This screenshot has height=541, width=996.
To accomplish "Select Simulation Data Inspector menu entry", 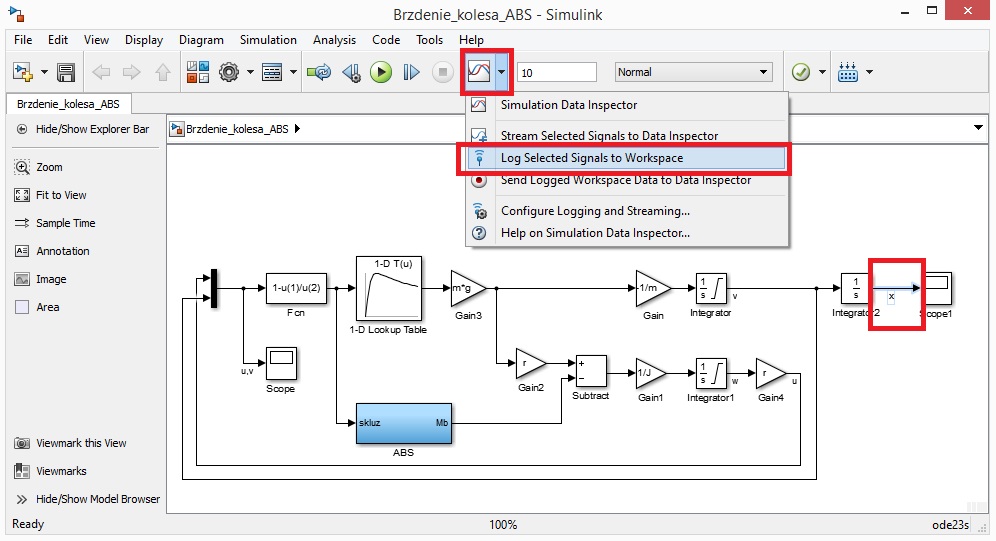I will (628, 105).
